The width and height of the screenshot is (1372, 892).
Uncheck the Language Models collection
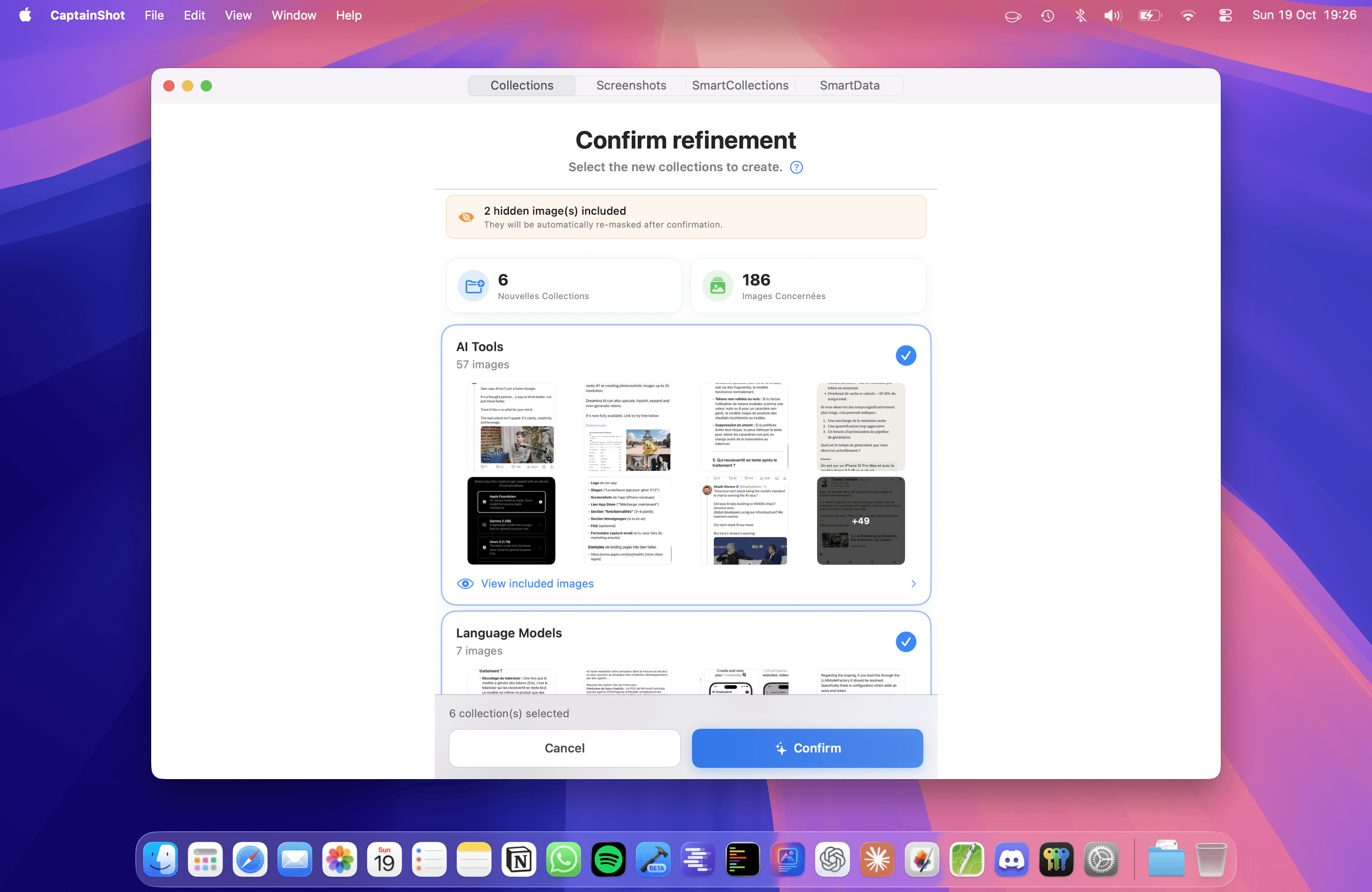pyautogui.click(x=906, y=642)
